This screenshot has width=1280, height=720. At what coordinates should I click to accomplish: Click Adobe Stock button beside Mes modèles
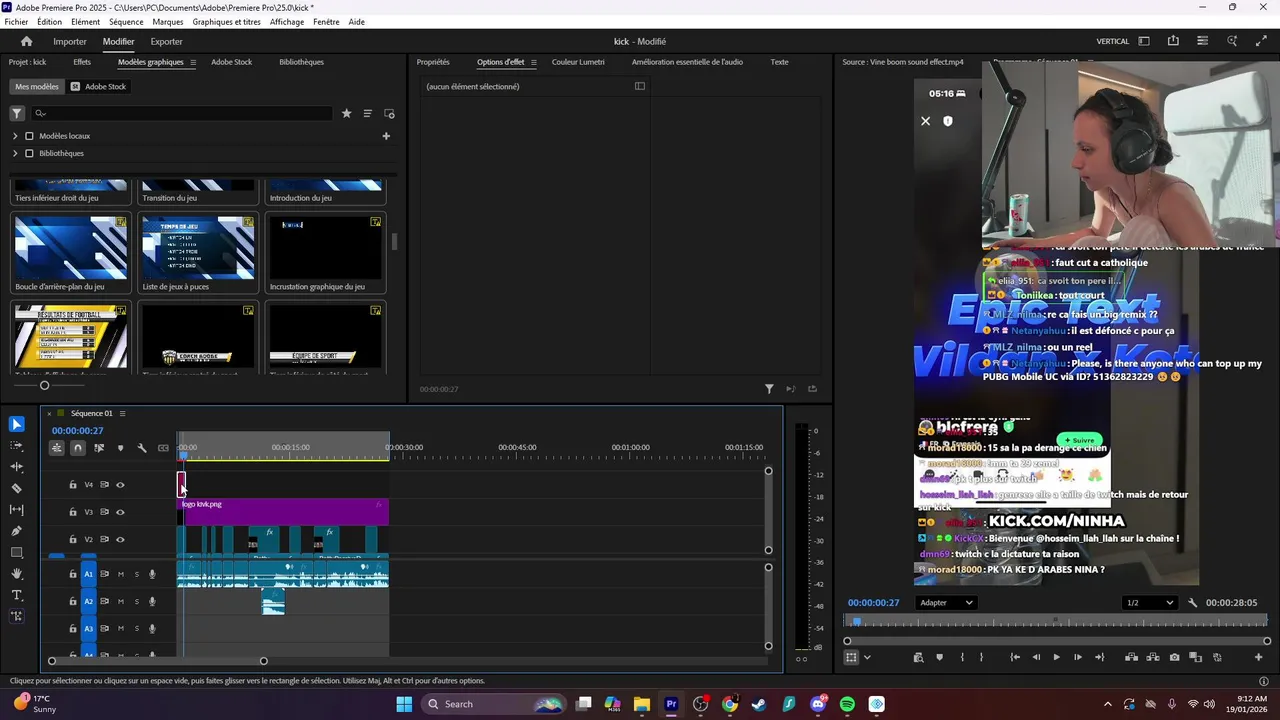coord(98,87)
